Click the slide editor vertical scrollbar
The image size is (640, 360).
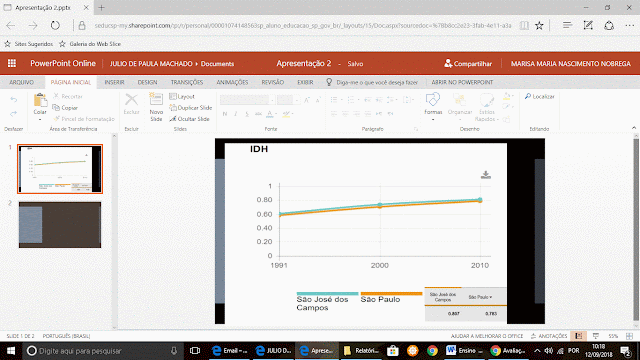pyautogui.click(x=636, y=231)
